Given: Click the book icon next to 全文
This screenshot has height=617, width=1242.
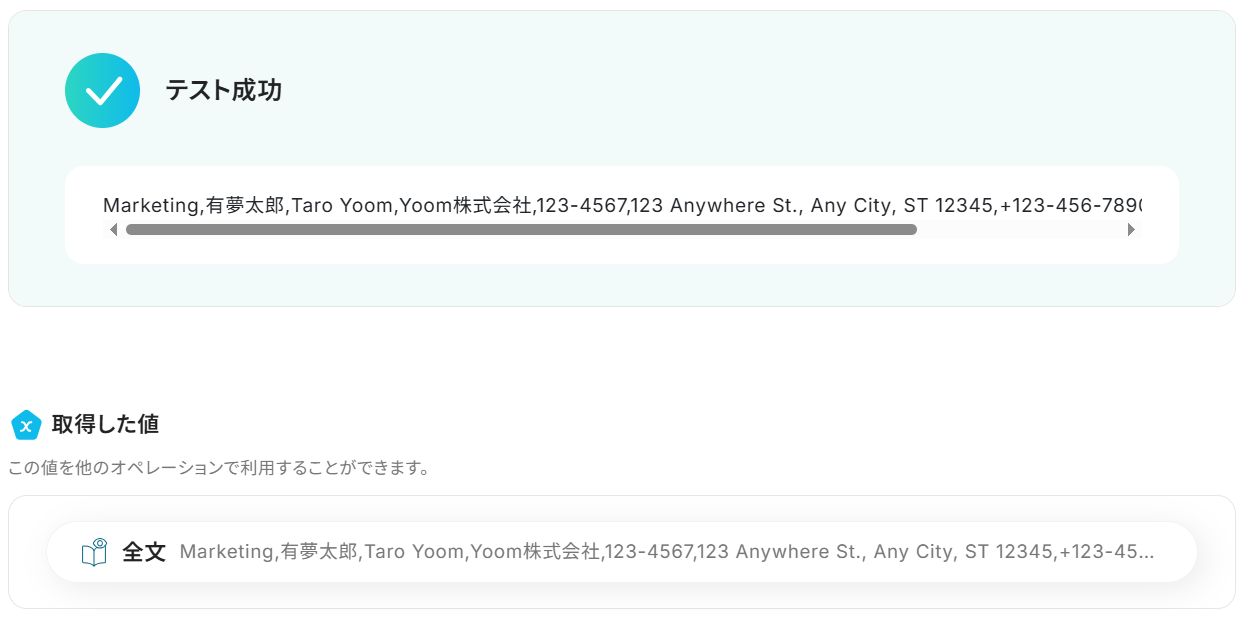Looking at the screenshot, I should [x=94, y=552].
